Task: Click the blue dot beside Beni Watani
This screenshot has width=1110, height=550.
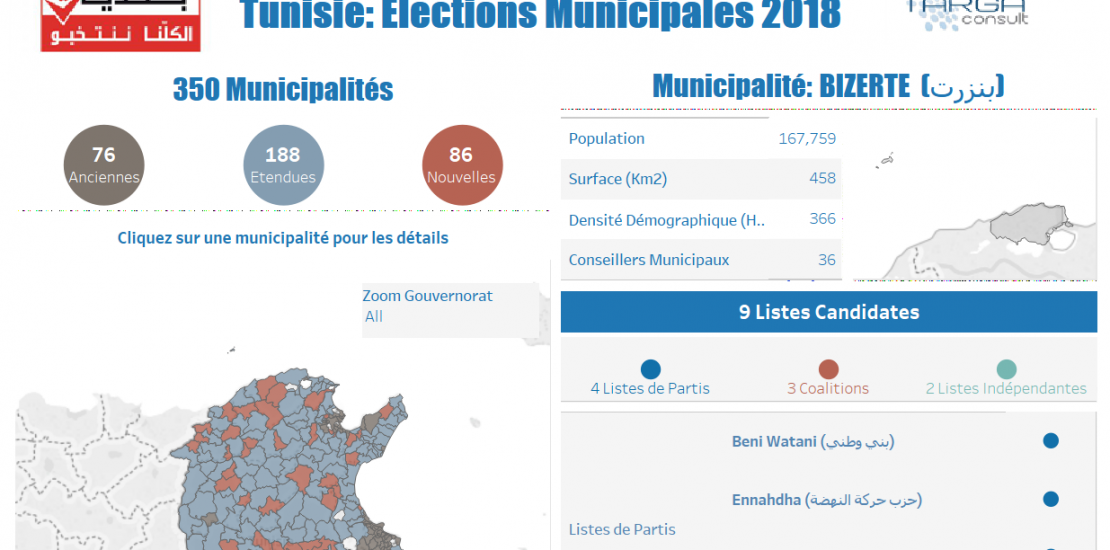Action: 1050,441
